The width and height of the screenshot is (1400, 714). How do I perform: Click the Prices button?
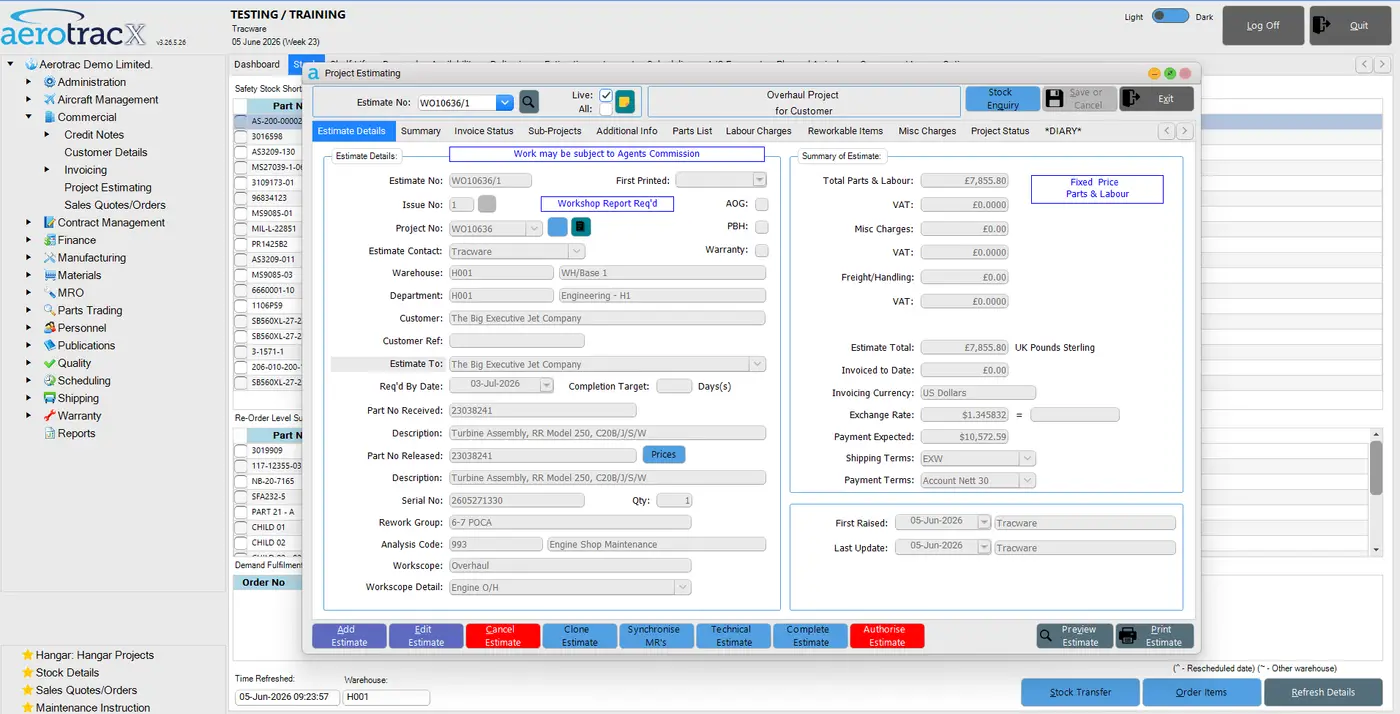click(664, 455)
